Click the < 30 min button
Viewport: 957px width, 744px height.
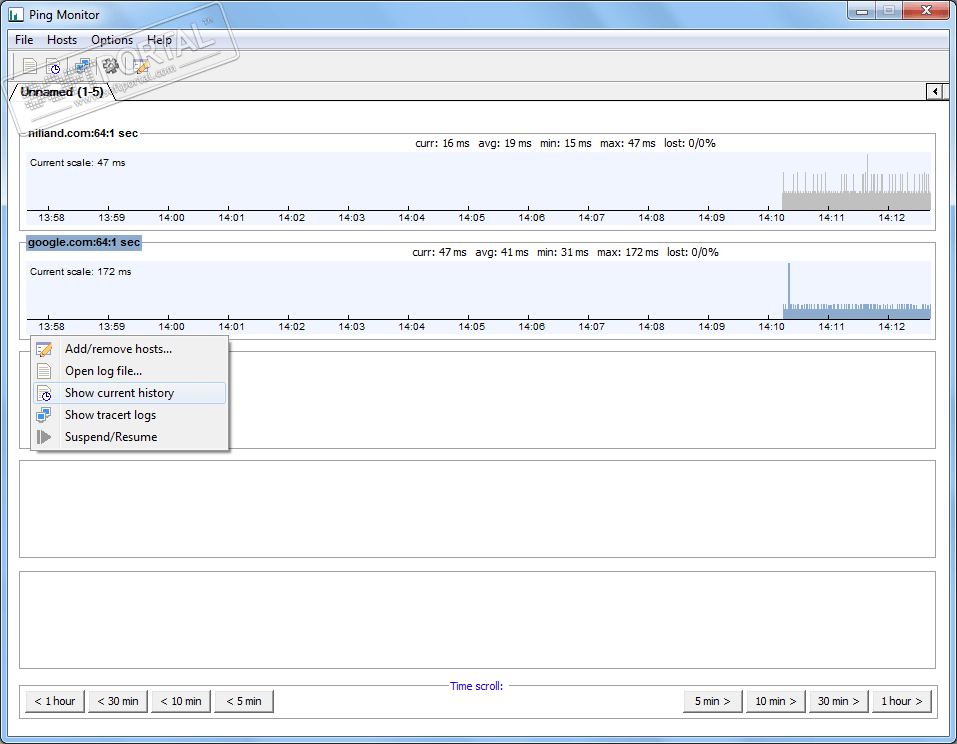pos(118,701)
